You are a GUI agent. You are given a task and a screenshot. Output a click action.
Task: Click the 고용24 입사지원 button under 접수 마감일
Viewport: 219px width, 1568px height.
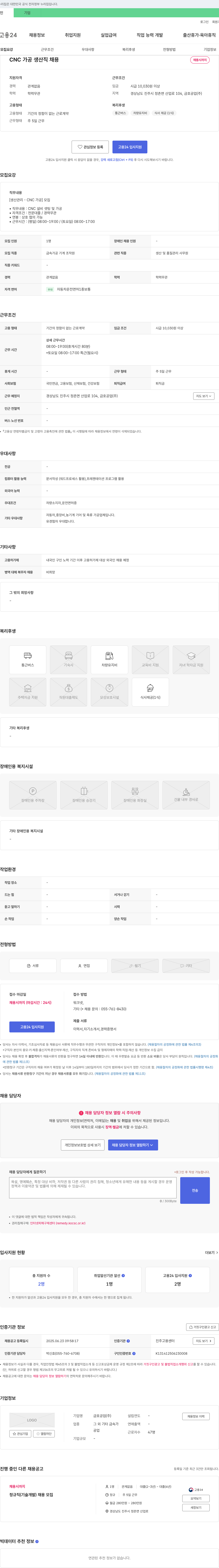click(x=32, y=1027)
